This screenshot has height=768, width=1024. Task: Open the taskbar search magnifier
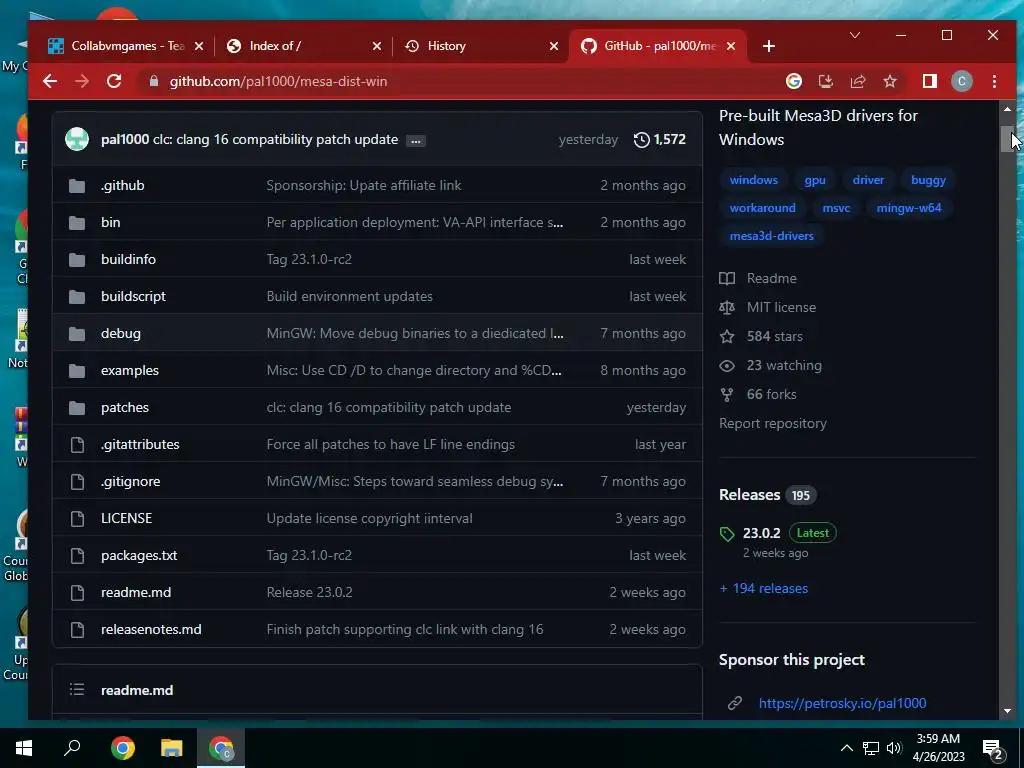(72, 748)
